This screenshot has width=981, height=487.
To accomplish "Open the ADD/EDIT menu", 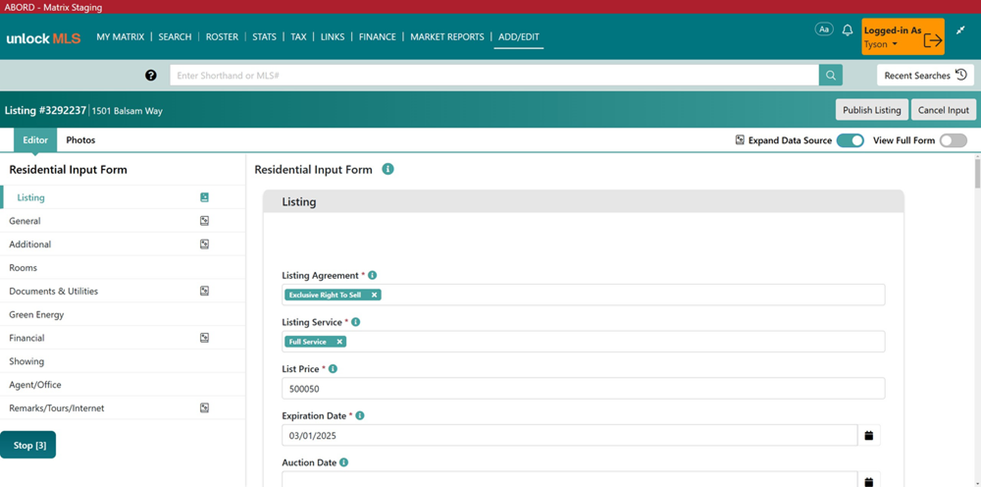I will point(519,37).
